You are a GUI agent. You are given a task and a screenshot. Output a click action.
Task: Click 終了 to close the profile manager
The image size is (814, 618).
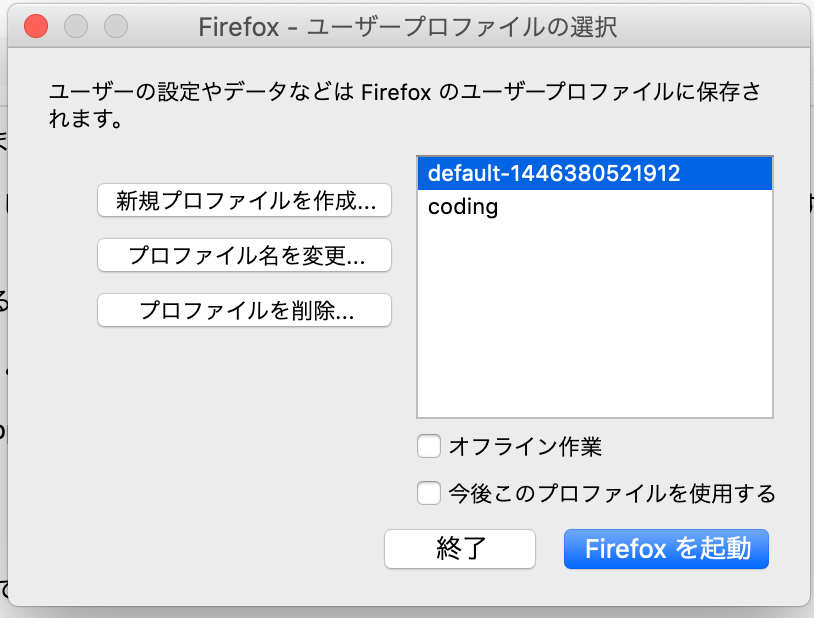point(460,549)
